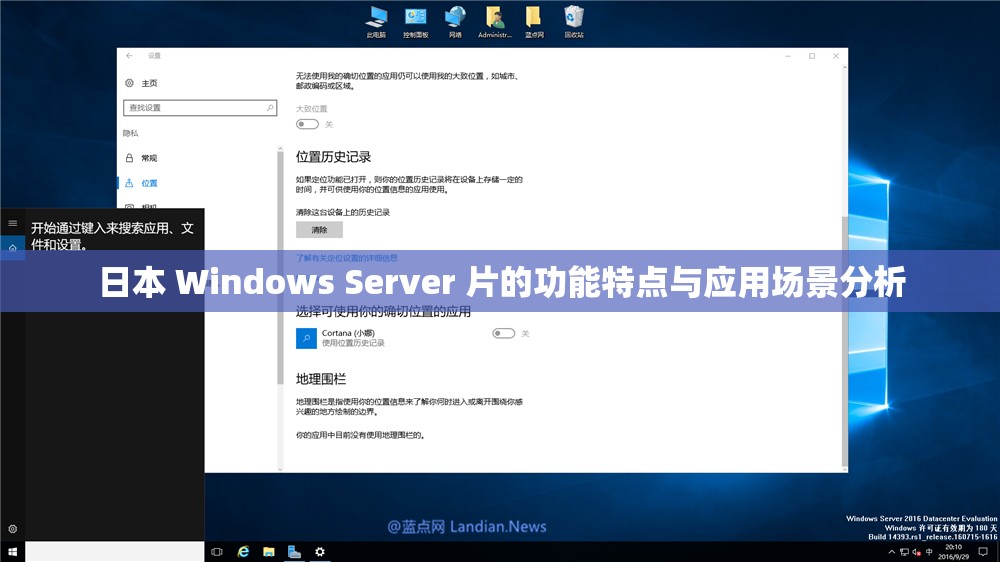Open the 网络 desktop icon

[x=455, y=22]
